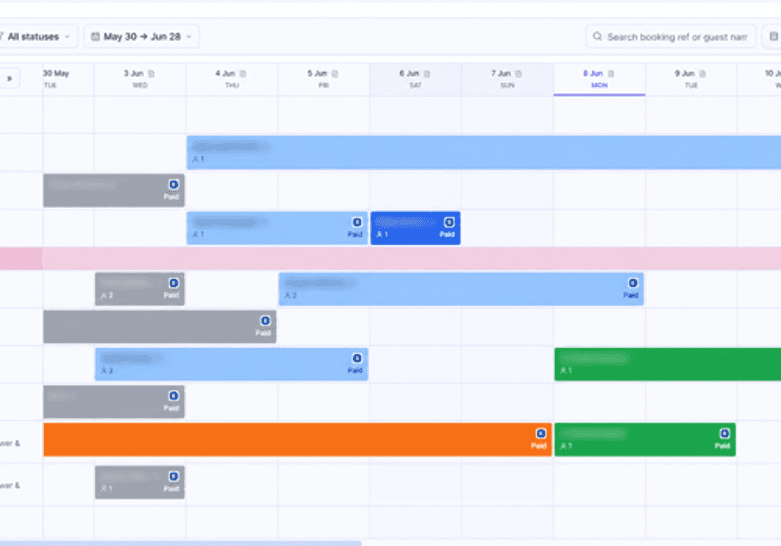
Task: Open the green booking starting 8 Jun that runs off screen
Action: 667,364
